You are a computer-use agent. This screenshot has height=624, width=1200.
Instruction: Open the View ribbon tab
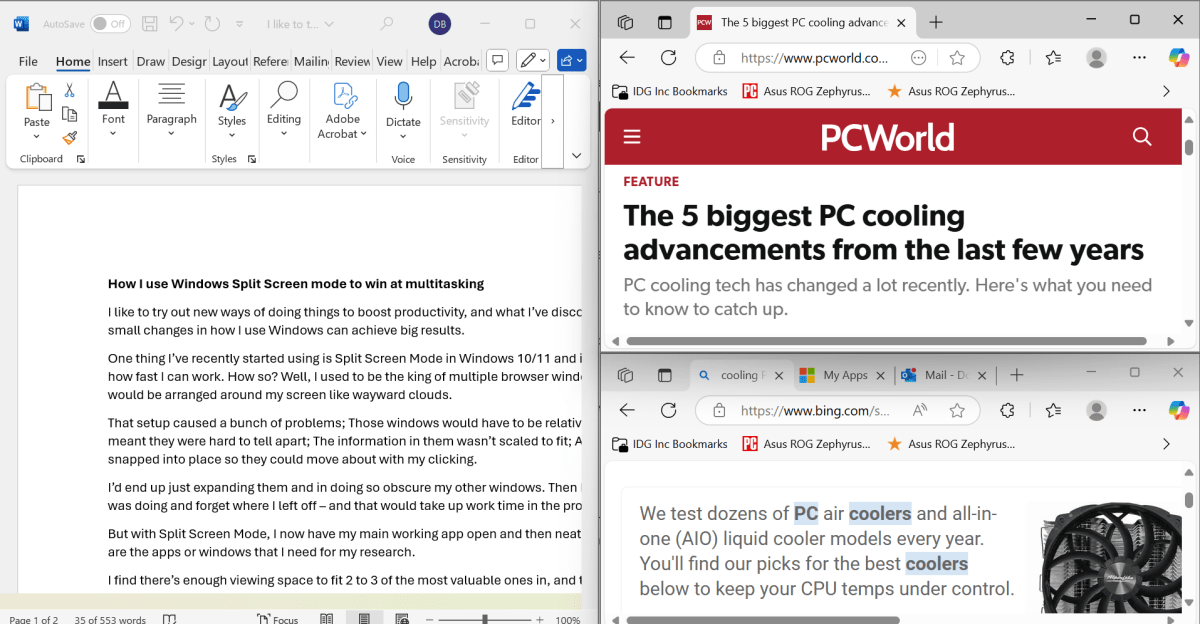click(389, 61)
